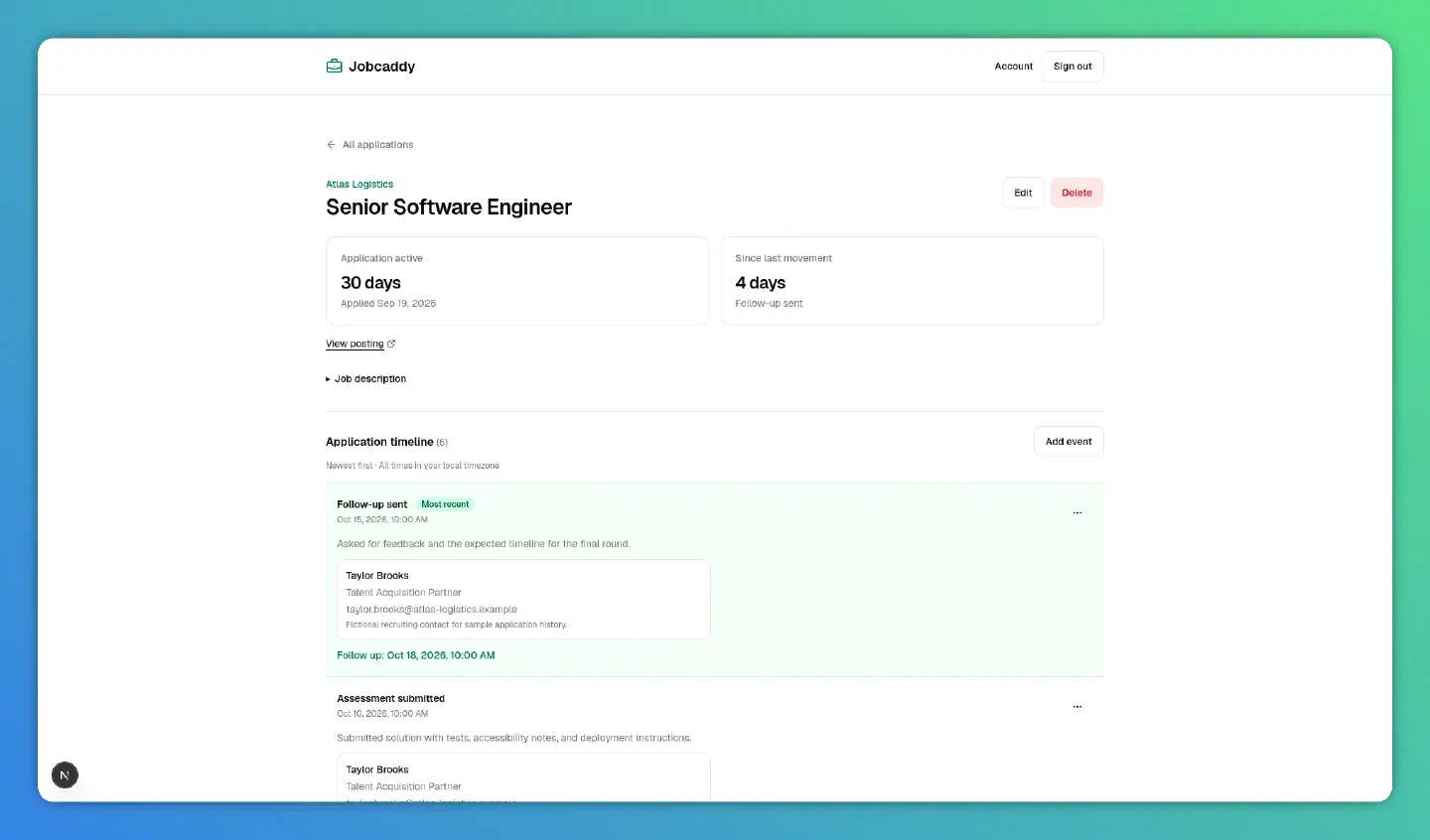Click the back arrow beside All applications

(x=331, y=145)
